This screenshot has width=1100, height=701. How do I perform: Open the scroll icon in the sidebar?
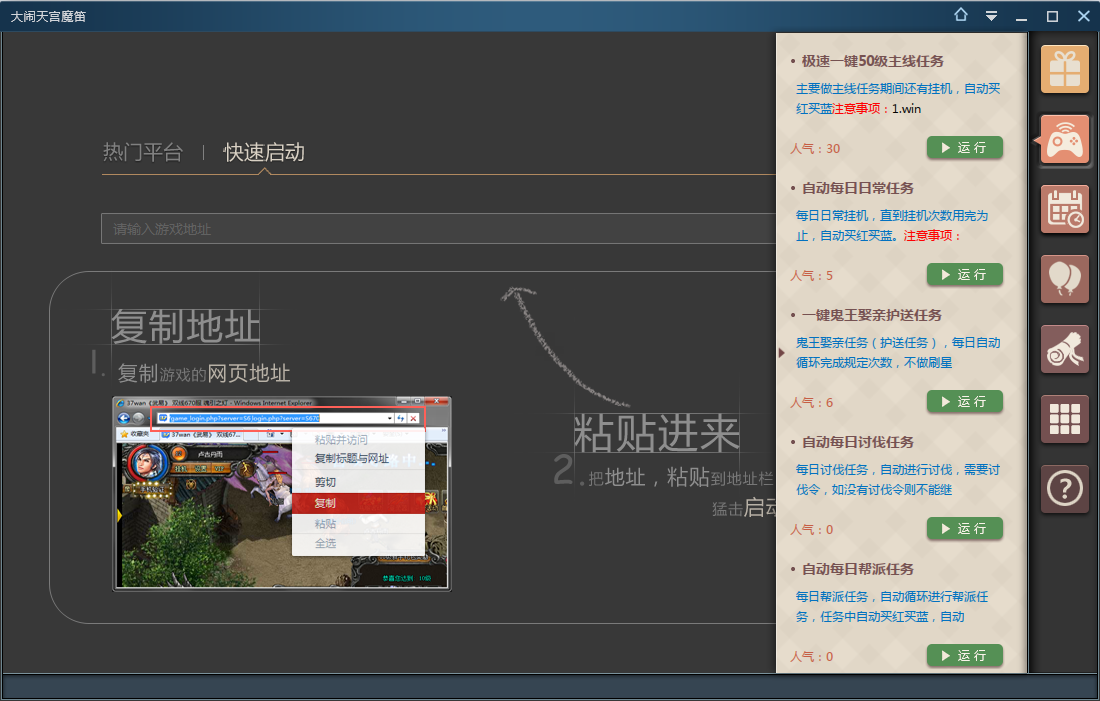pos(1064,349)
